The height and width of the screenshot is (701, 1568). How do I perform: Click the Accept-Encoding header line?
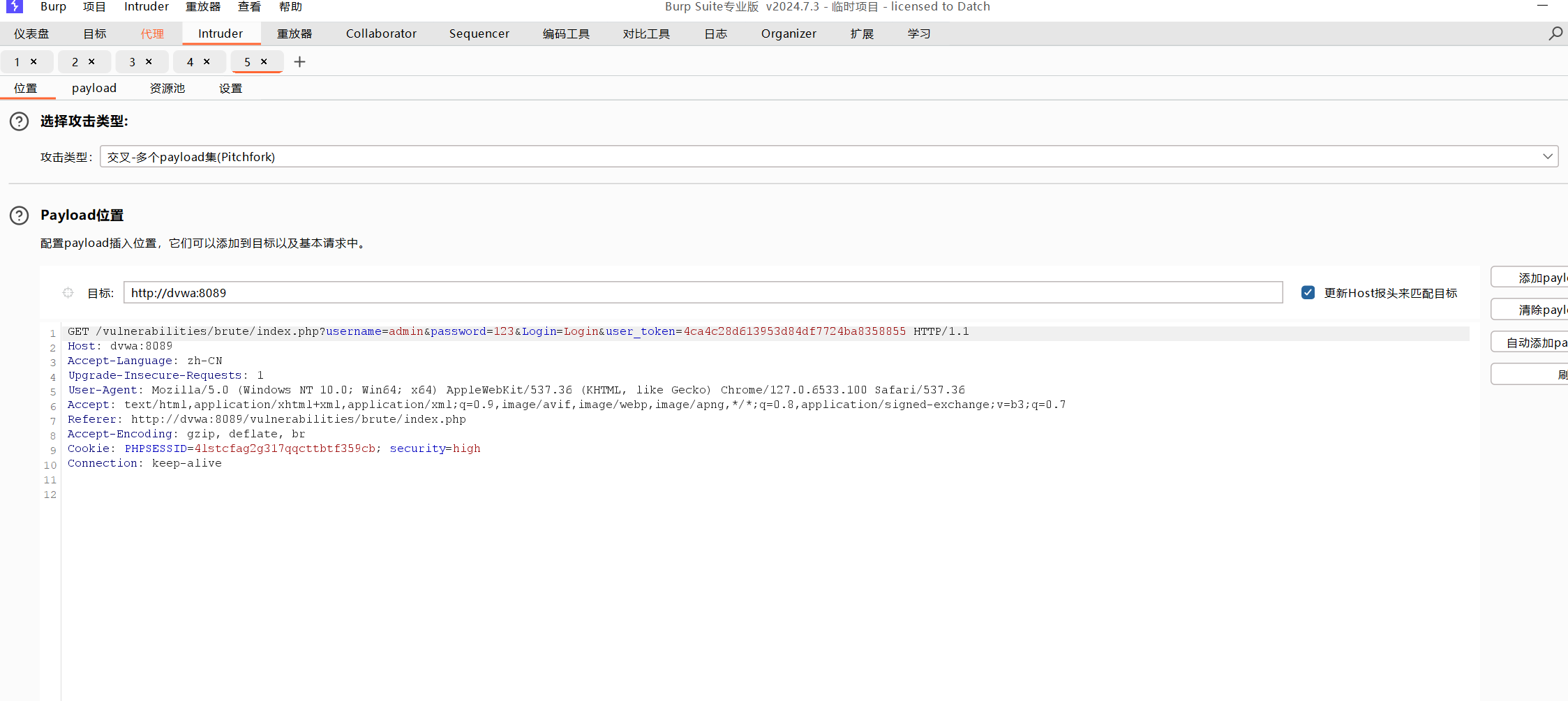(x=186, y=435)
